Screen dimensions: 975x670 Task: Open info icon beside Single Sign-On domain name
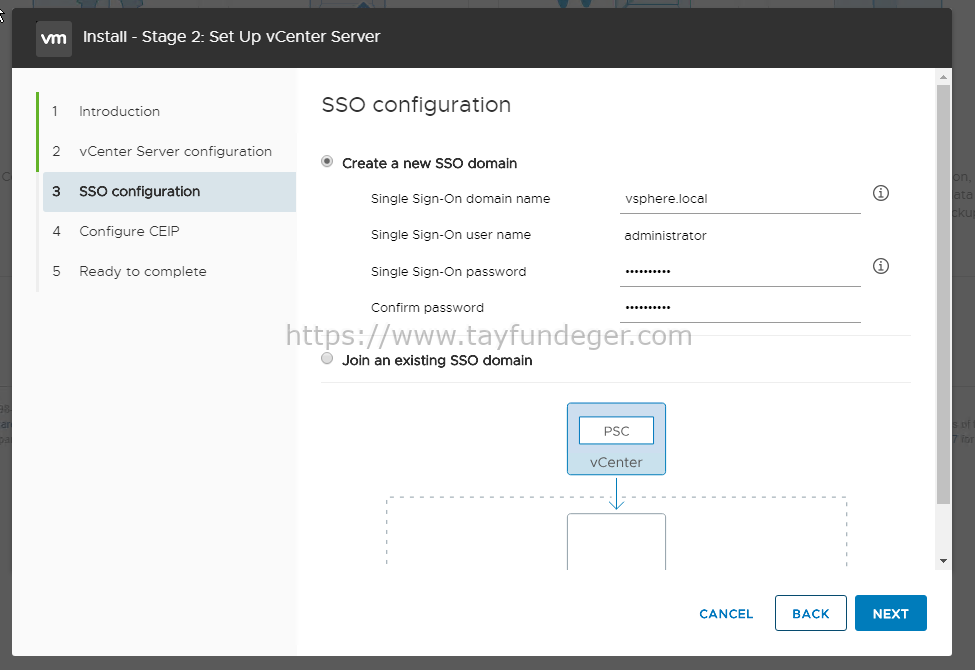pos(880,193)
